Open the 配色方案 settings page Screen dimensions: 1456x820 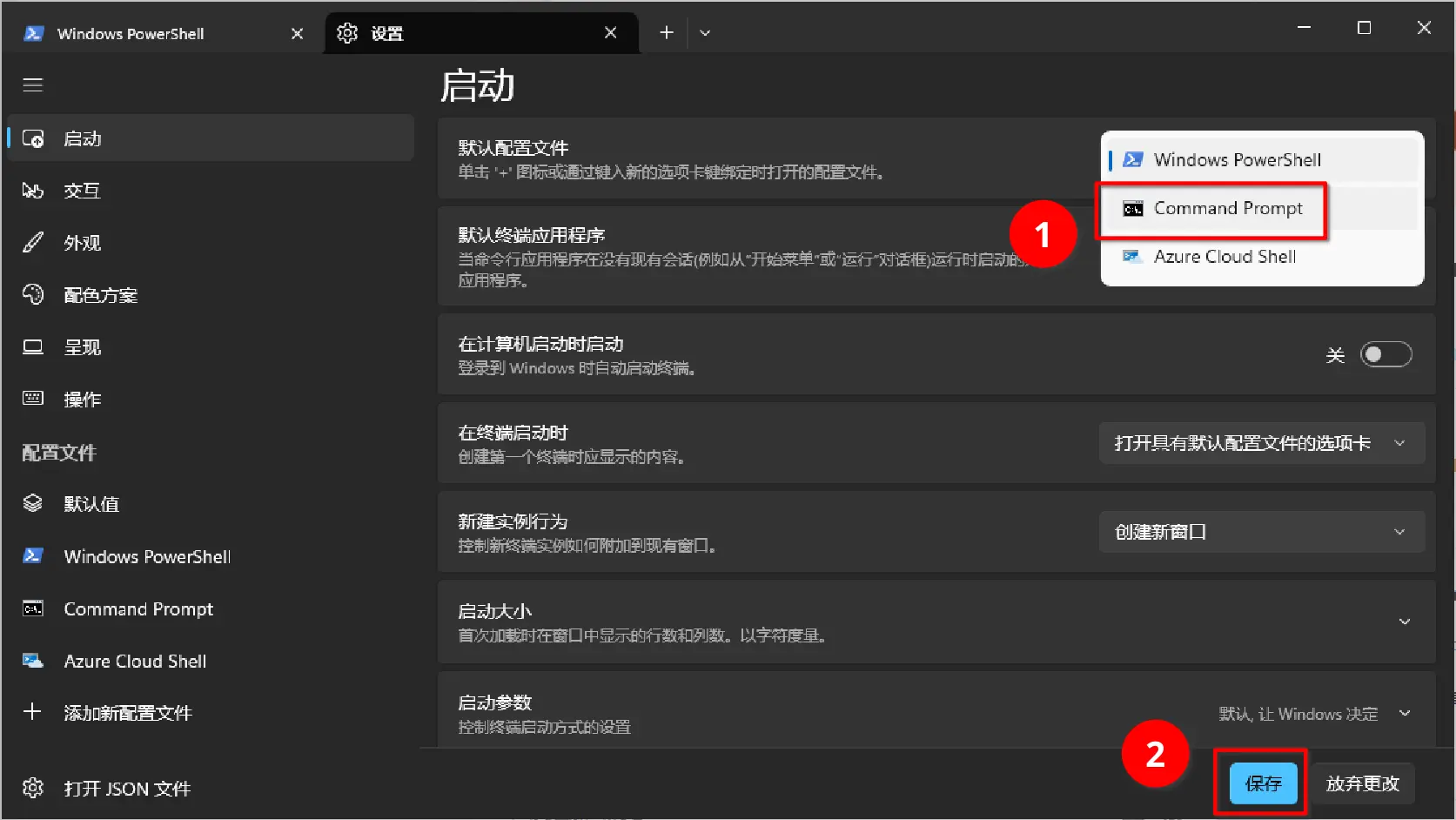coord(211,295)
